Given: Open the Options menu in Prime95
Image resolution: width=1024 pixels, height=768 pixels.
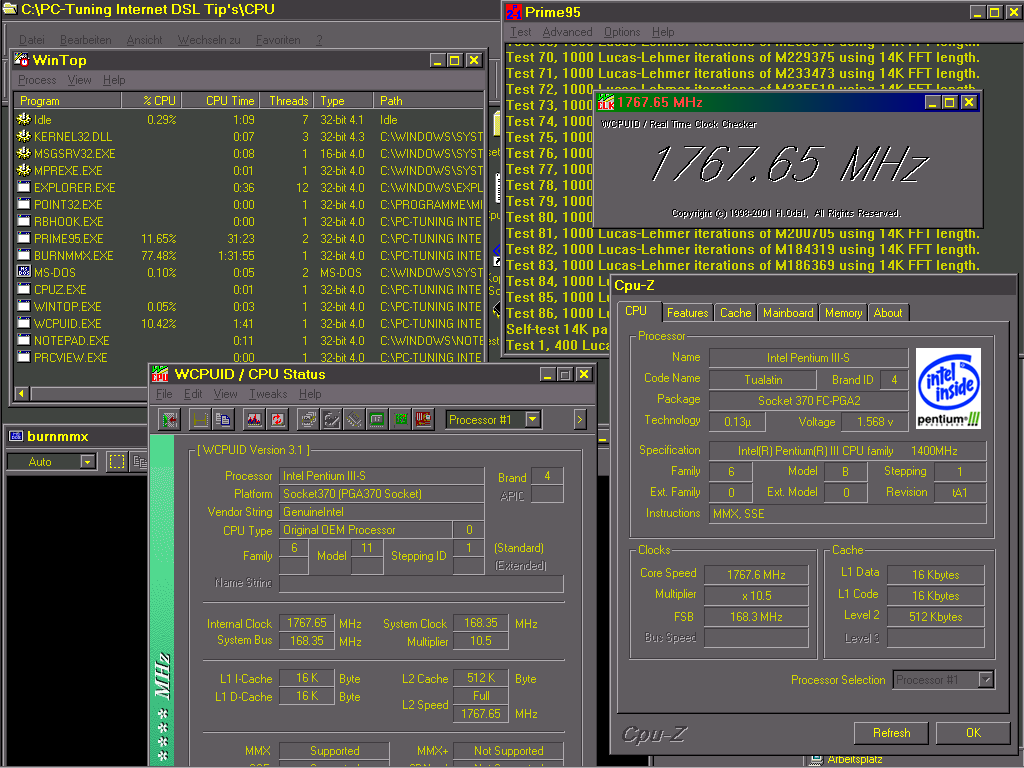Looking at the screenshot, I should [622, 32].
